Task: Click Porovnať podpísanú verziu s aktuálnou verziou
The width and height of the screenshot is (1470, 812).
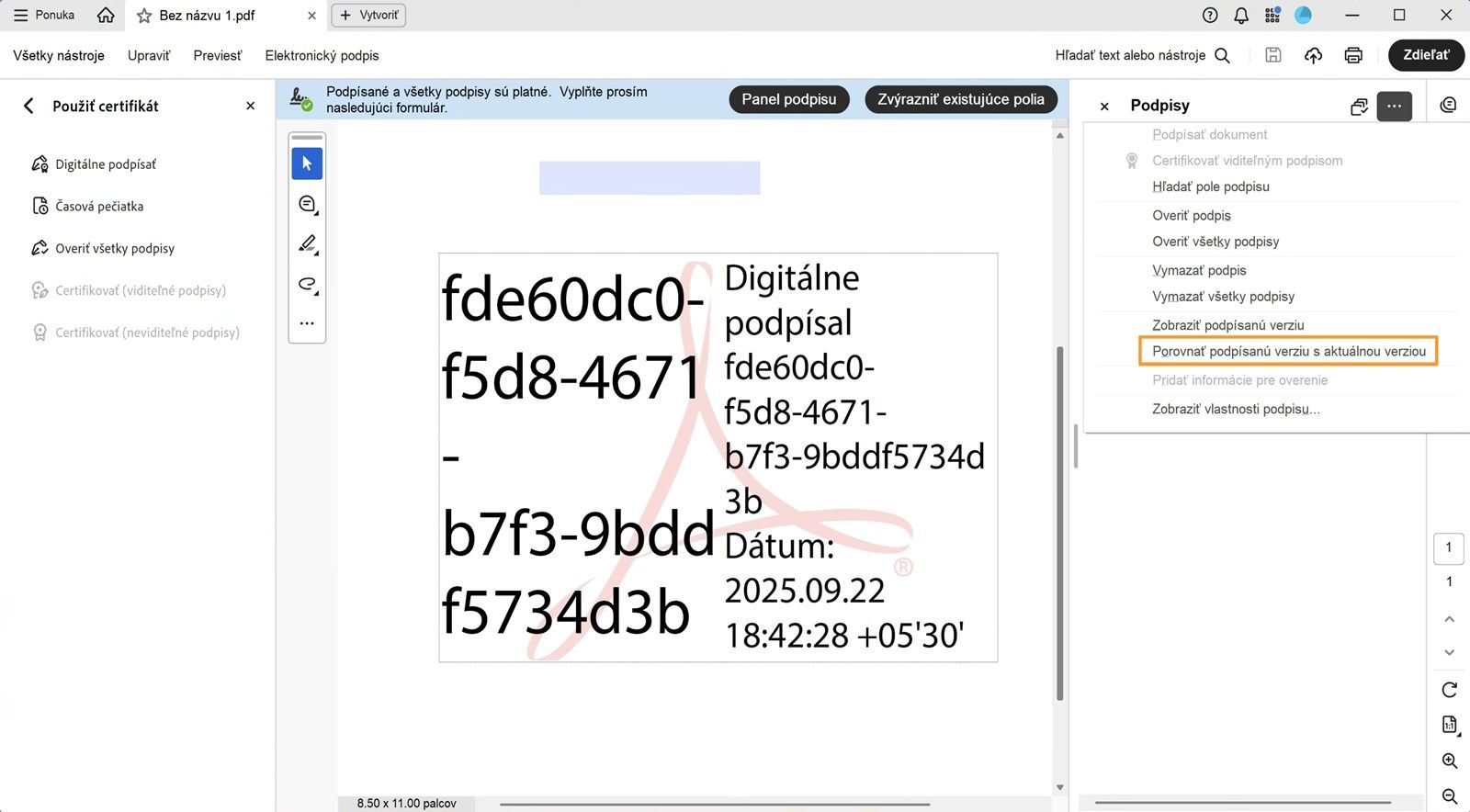Action: tap(1288, 351)
